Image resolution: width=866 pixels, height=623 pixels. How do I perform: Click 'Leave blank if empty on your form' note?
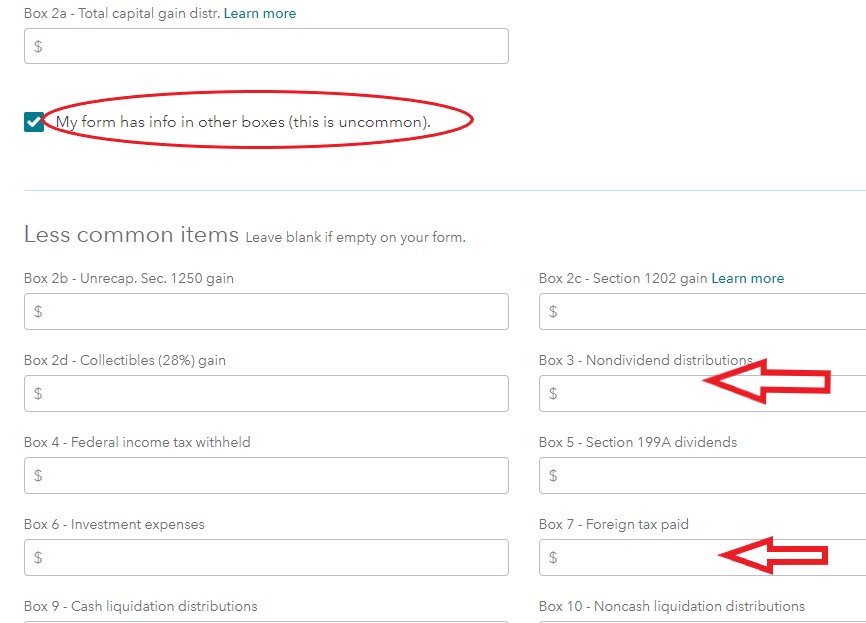[x=355, y=238]
